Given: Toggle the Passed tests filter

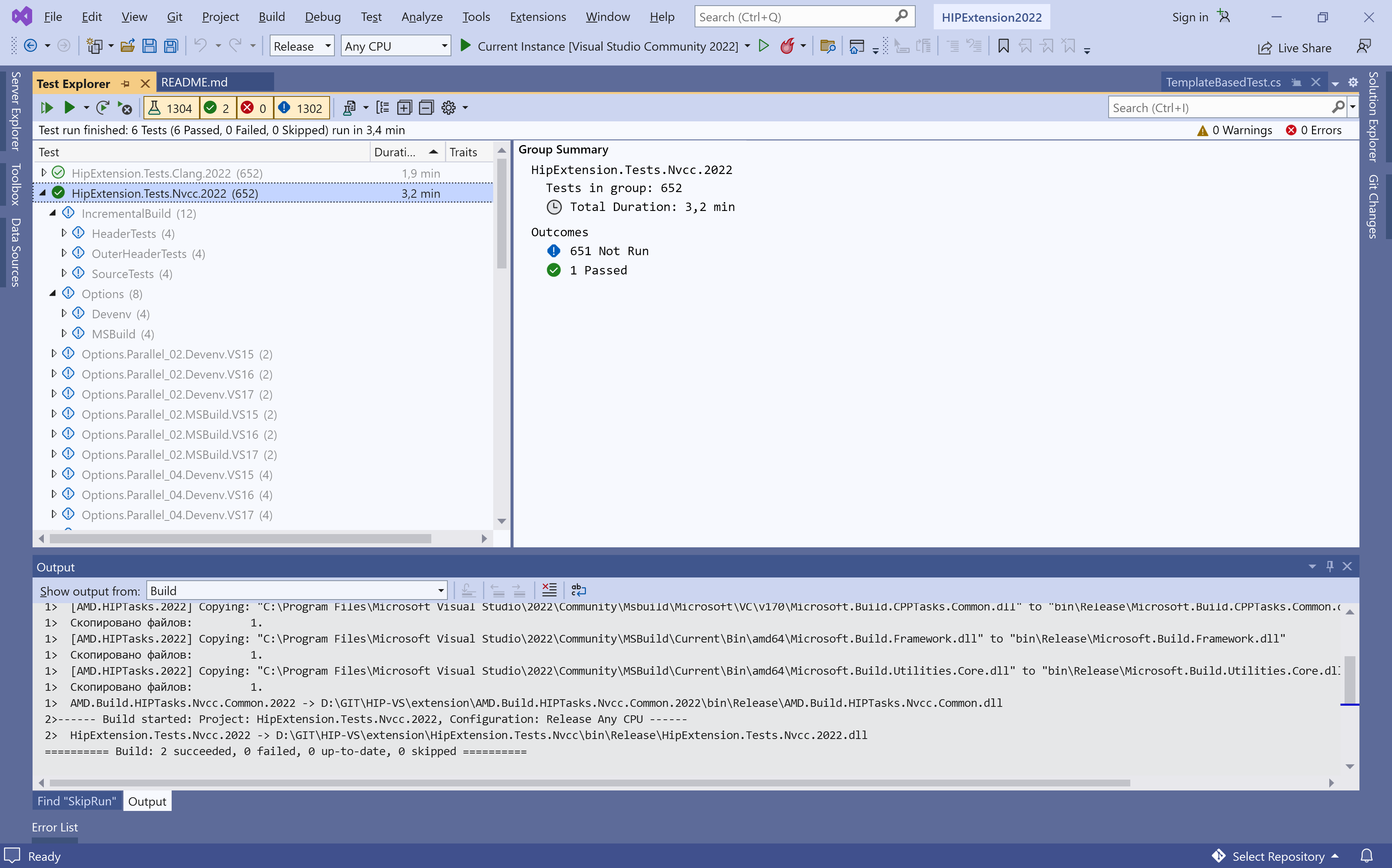Looking at the screenshot, I should [x=217, y=108].
